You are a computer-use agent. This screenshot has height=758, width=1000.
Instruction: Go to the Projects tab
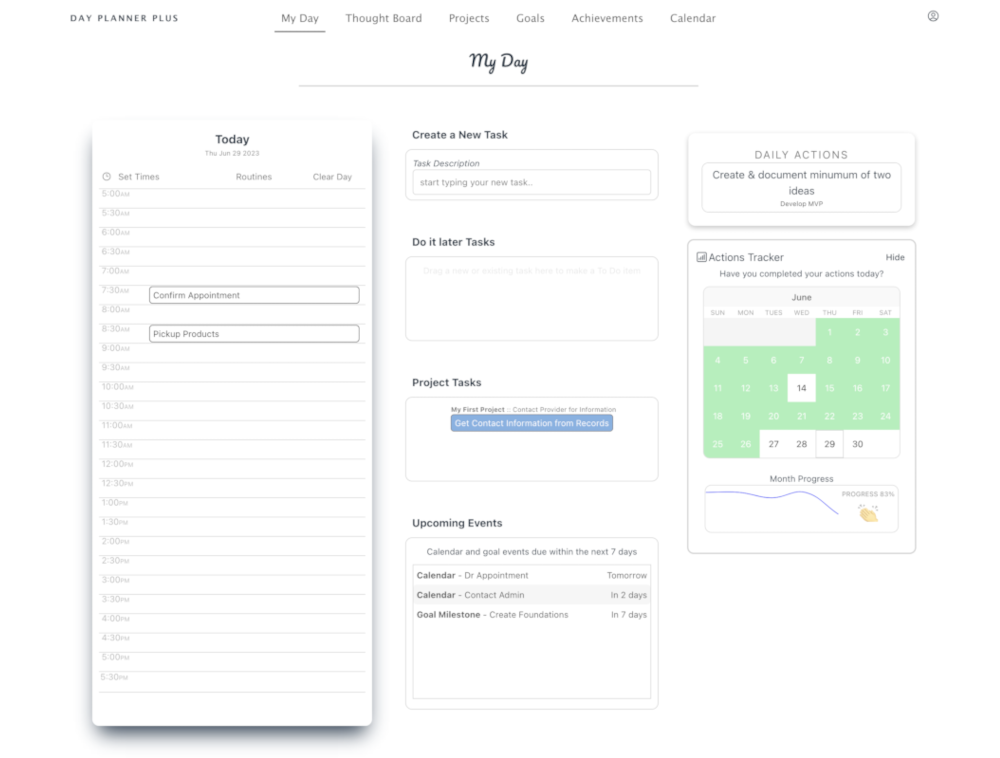pyautogui.click(x=469, y=18)
